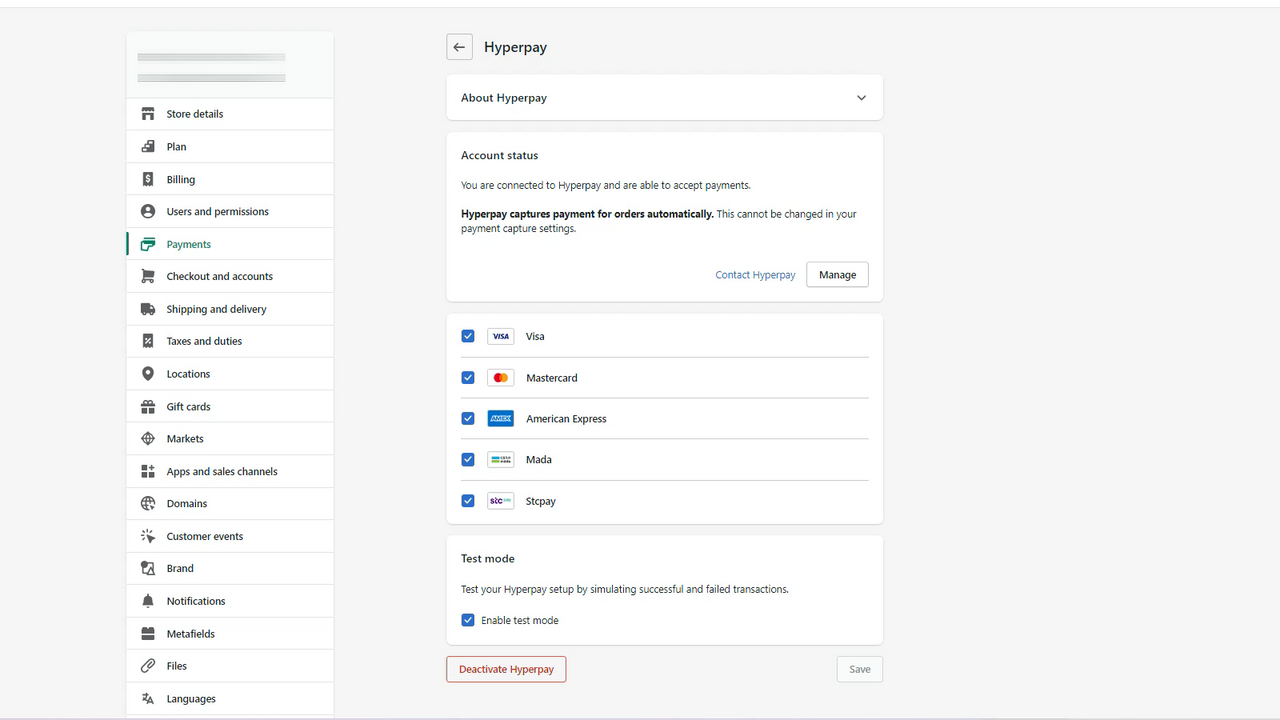Click the Apps and sales channels icon
This screenshot has height=720, width=1280.
point(148,471)
